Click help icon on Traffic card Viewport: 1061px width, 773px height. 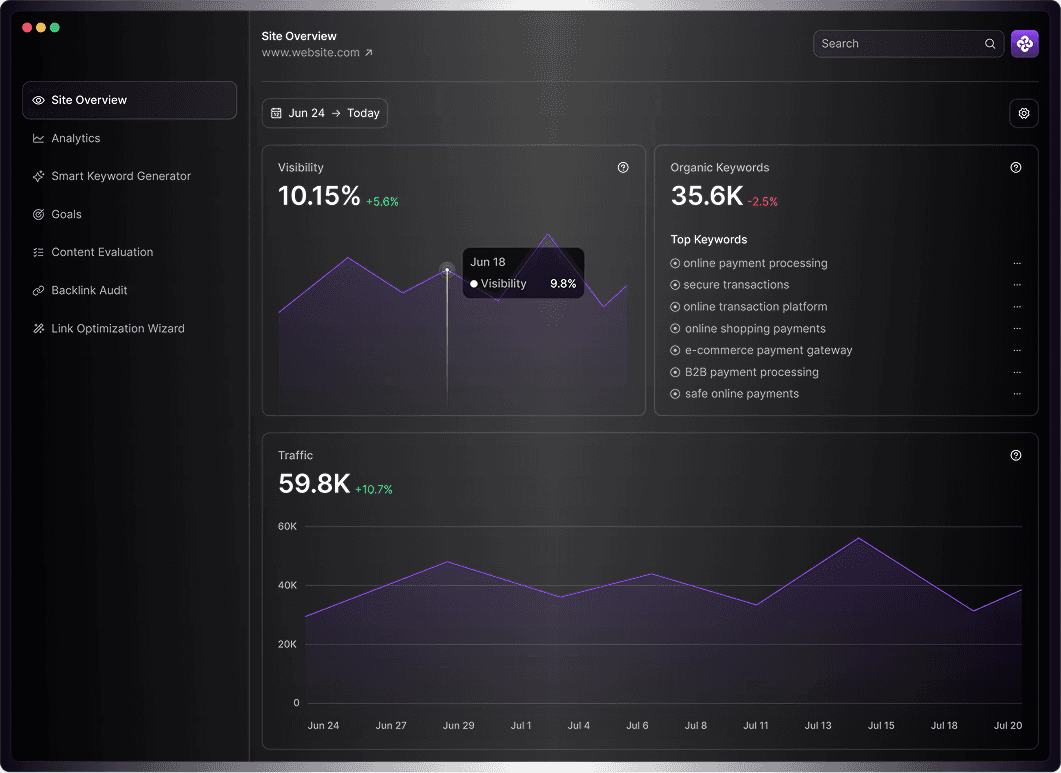(1016, 456)
